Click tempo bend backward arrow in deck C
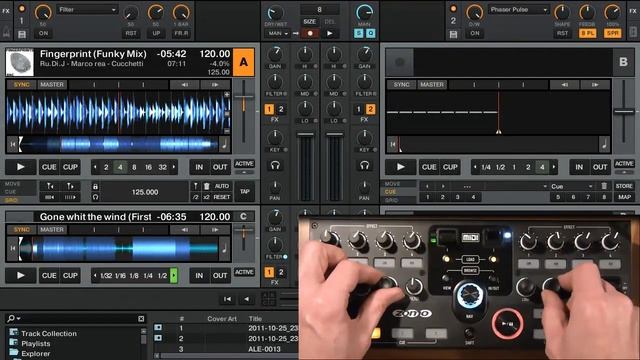This screenshot has width=640, height=360. (184, 230)
